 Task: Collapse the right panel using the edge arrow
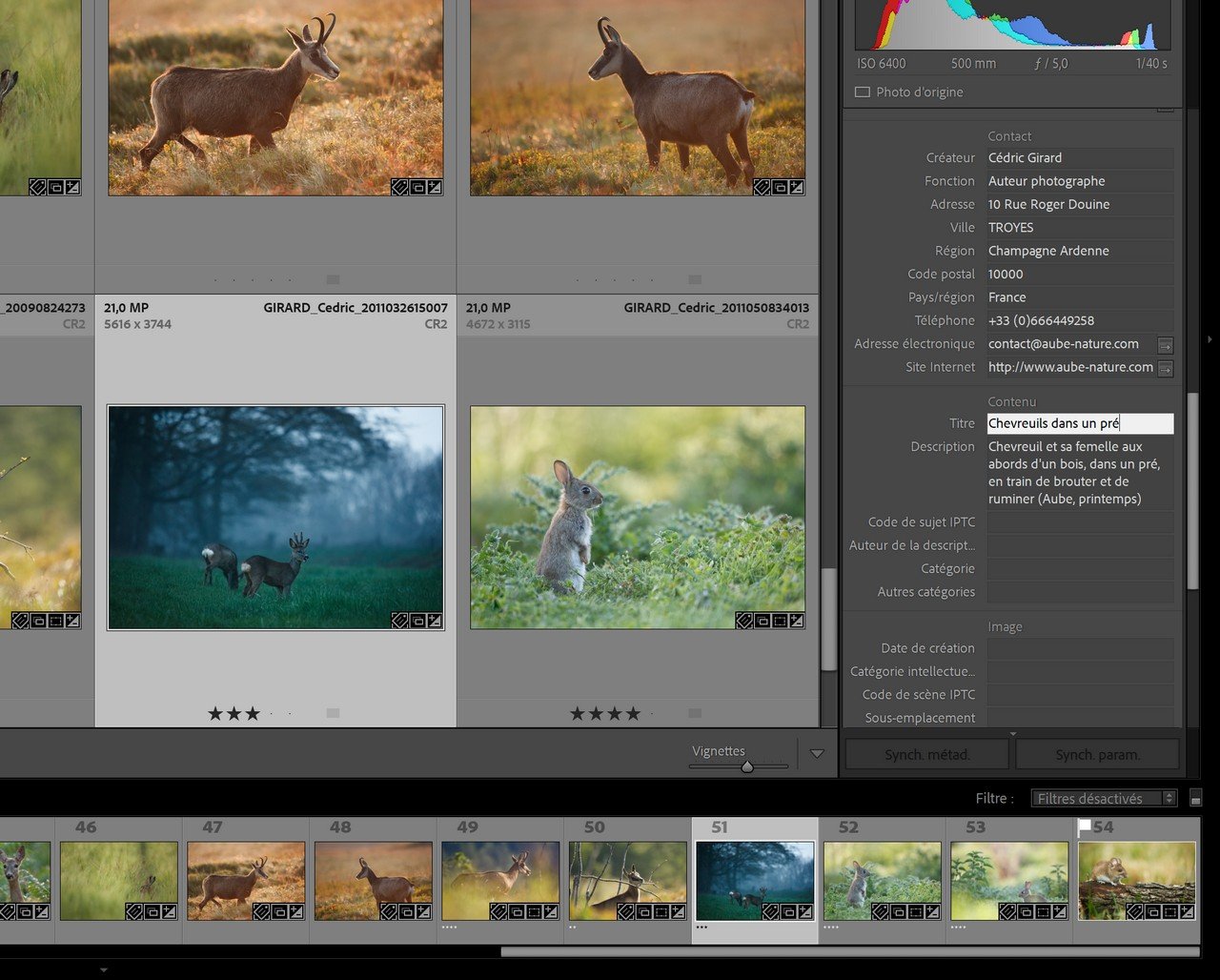[x=1210, y=338]
